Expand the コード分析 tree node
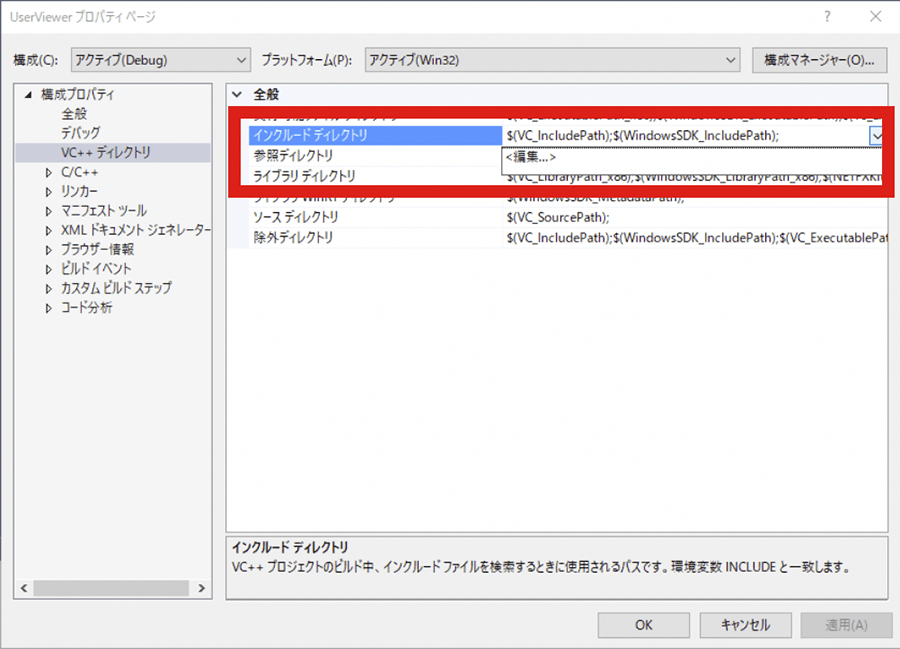The image size is (900, 649). [x=49, y=308]
